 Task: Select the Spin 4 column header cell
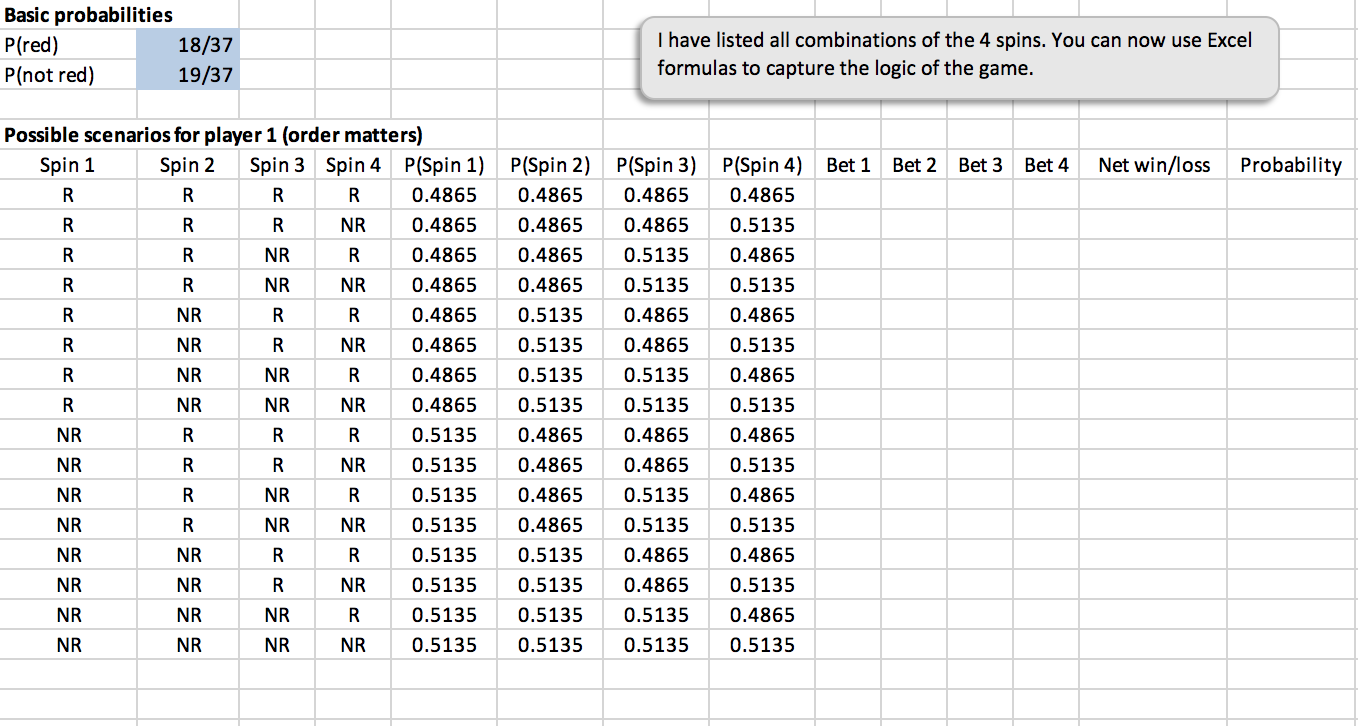(x=352, y=164)
